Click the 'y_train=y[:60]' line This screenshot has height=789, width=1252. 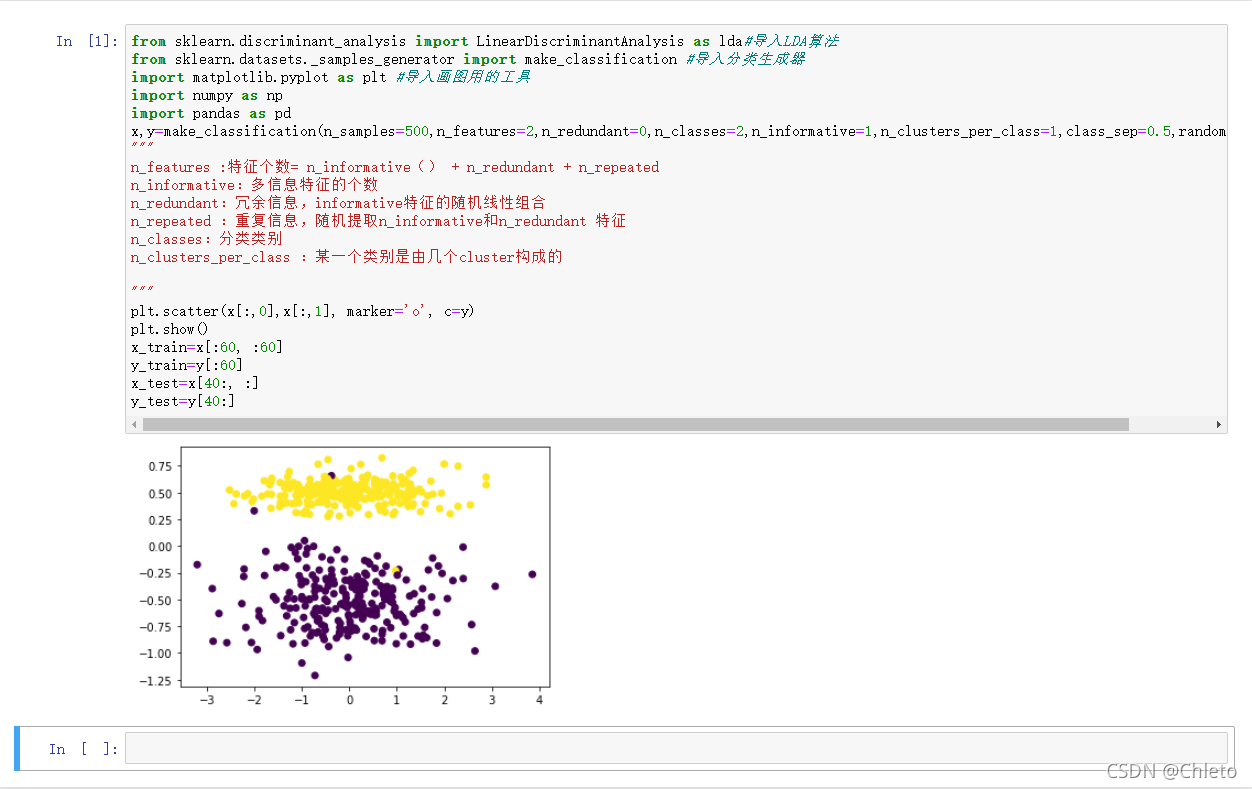coord(187,365)
